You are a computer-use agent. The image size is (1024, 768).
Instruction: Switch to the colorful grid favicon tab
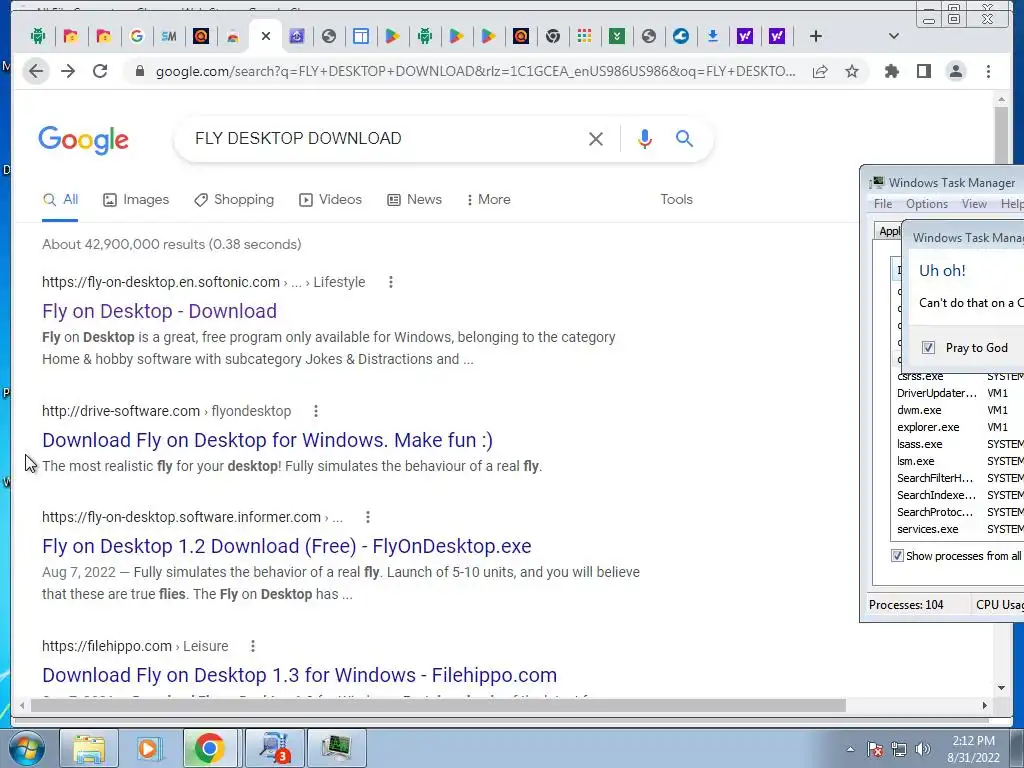pyautogui.click(x=584, y=37)
